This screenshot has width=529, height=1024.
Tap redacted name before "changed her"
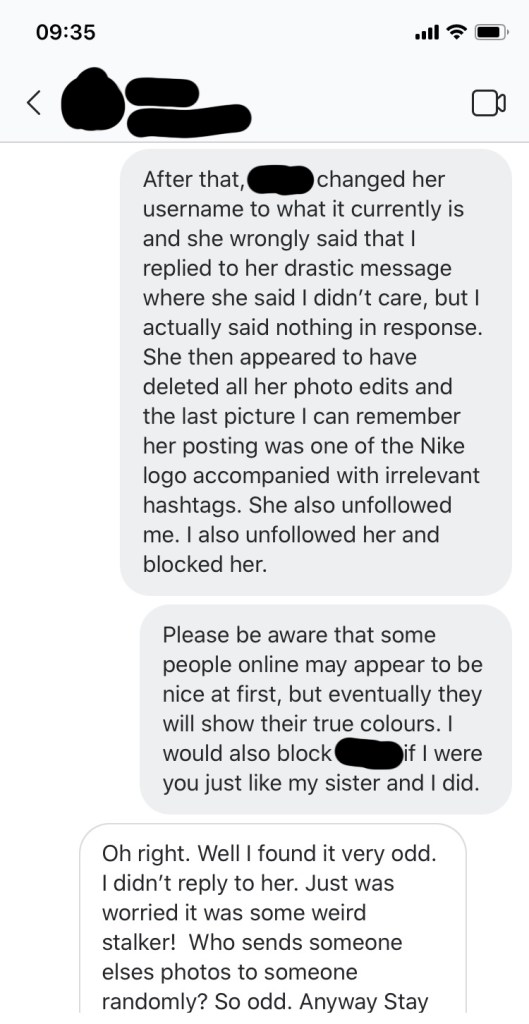[280, 179]
